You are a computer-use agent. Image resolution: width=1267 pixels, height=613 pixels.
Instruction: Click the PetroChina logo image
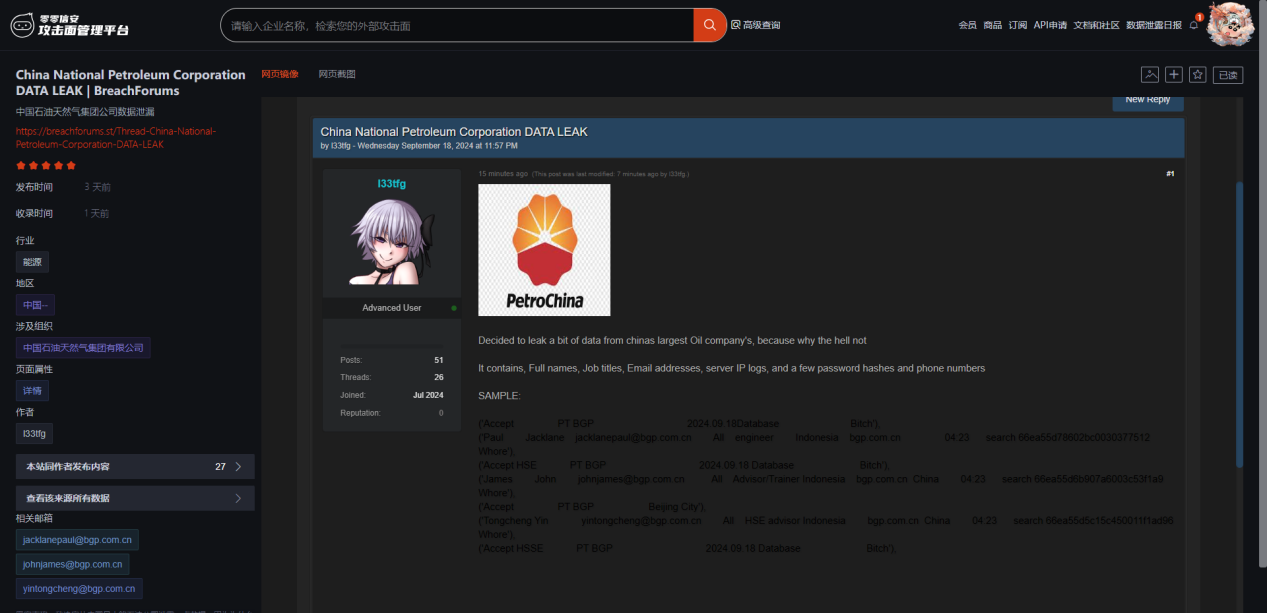(544, 250)
